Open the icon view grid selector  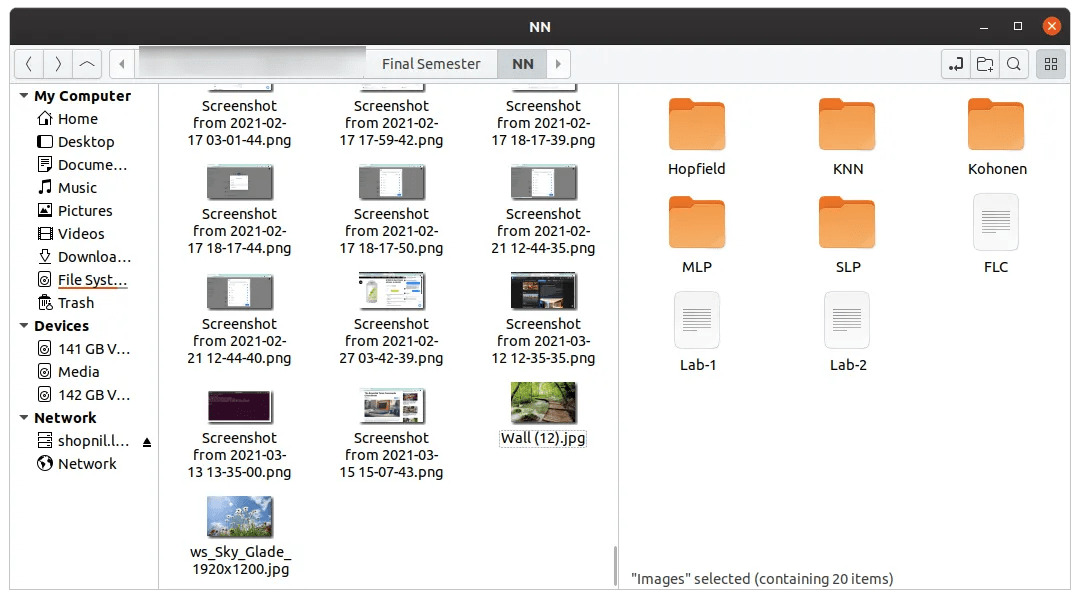pos(1050,63)
